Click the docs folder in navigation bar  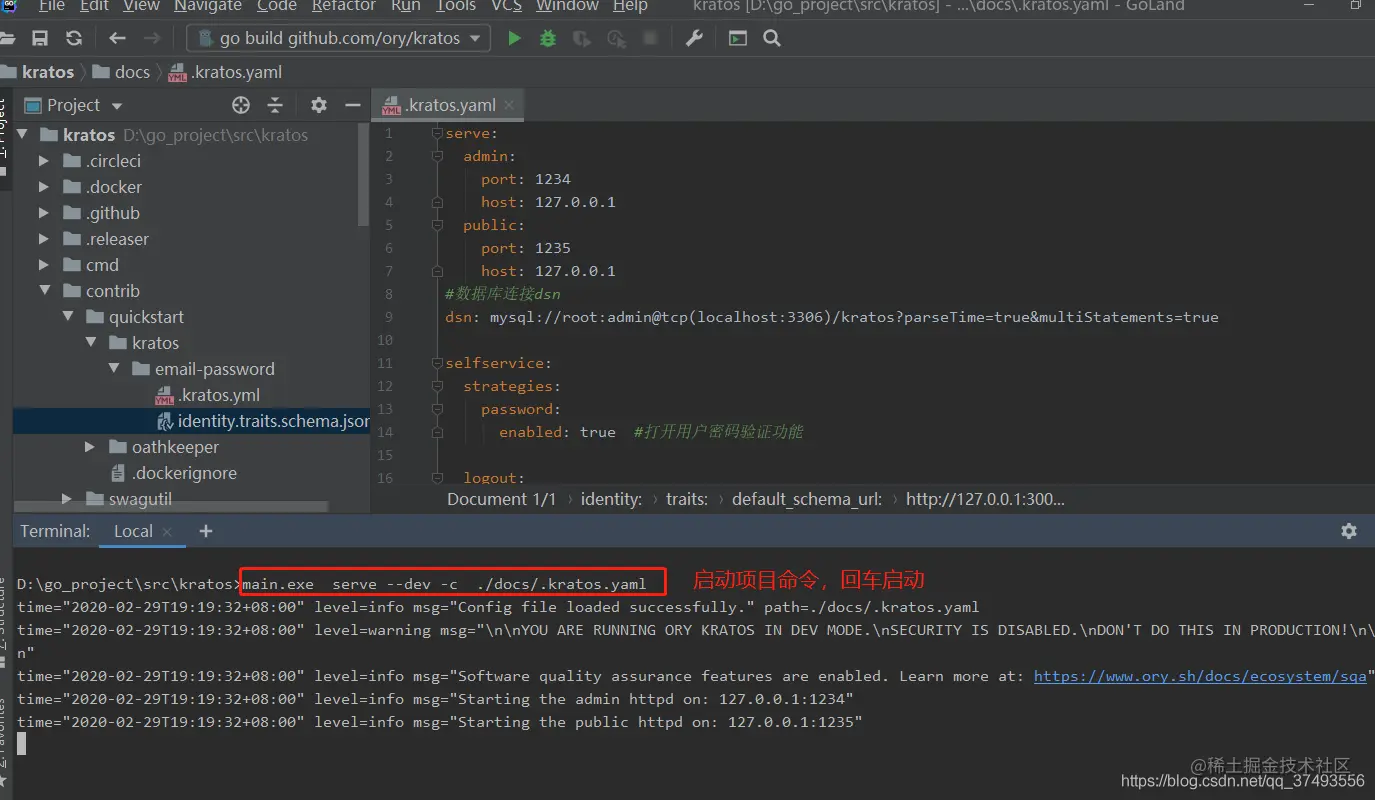(x=121, y=72)
